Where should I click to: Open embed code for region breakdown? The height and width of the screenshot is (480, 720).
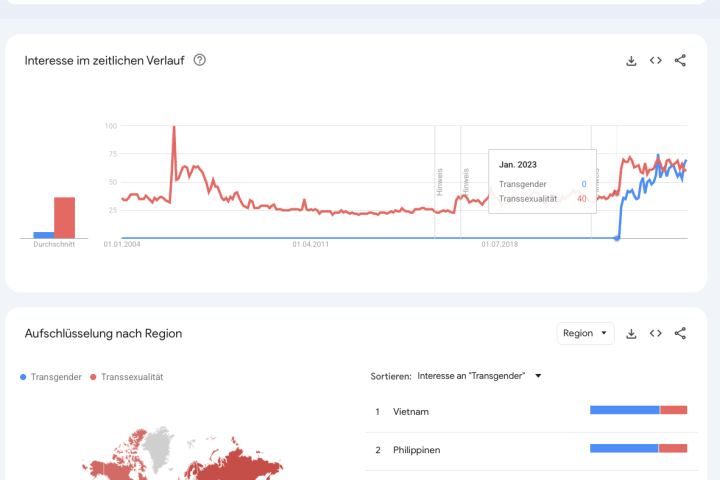coord(656,333)
